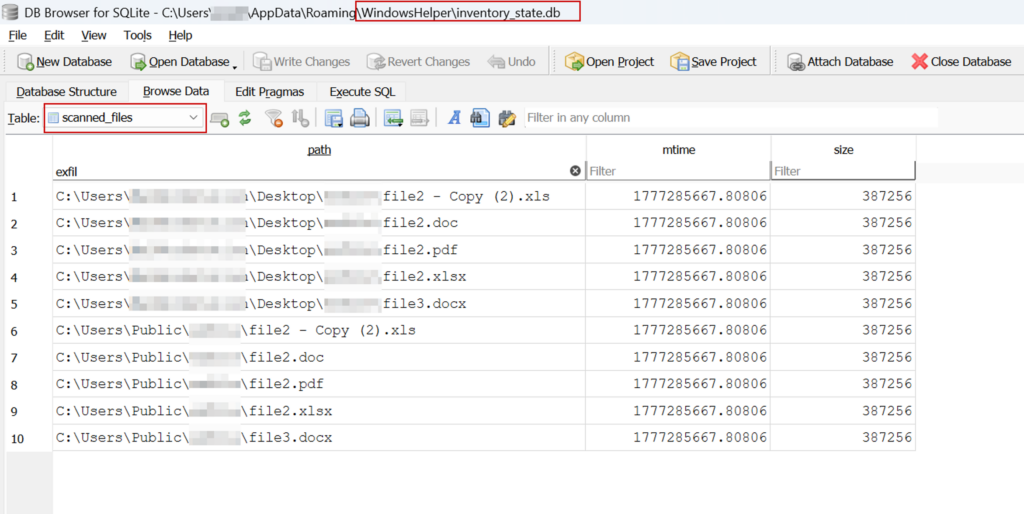Click Desktop path cell ending file2.pdf
Screen dimensions: 1024x514
tap(319, 250)
